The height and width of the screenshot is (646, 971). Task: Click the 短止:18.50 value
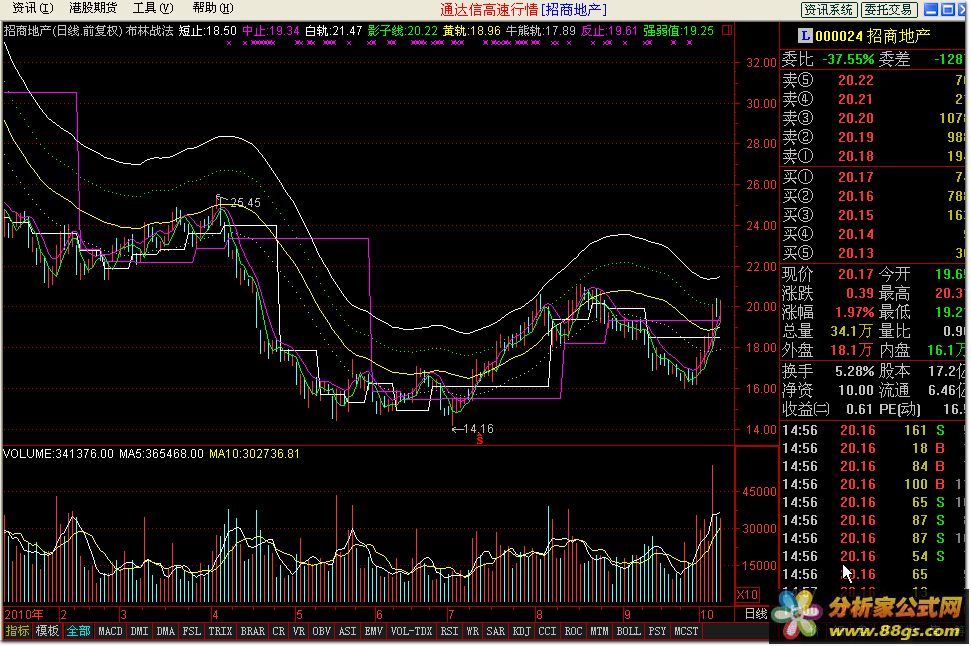pyautogui.click(x=207, y=30)
